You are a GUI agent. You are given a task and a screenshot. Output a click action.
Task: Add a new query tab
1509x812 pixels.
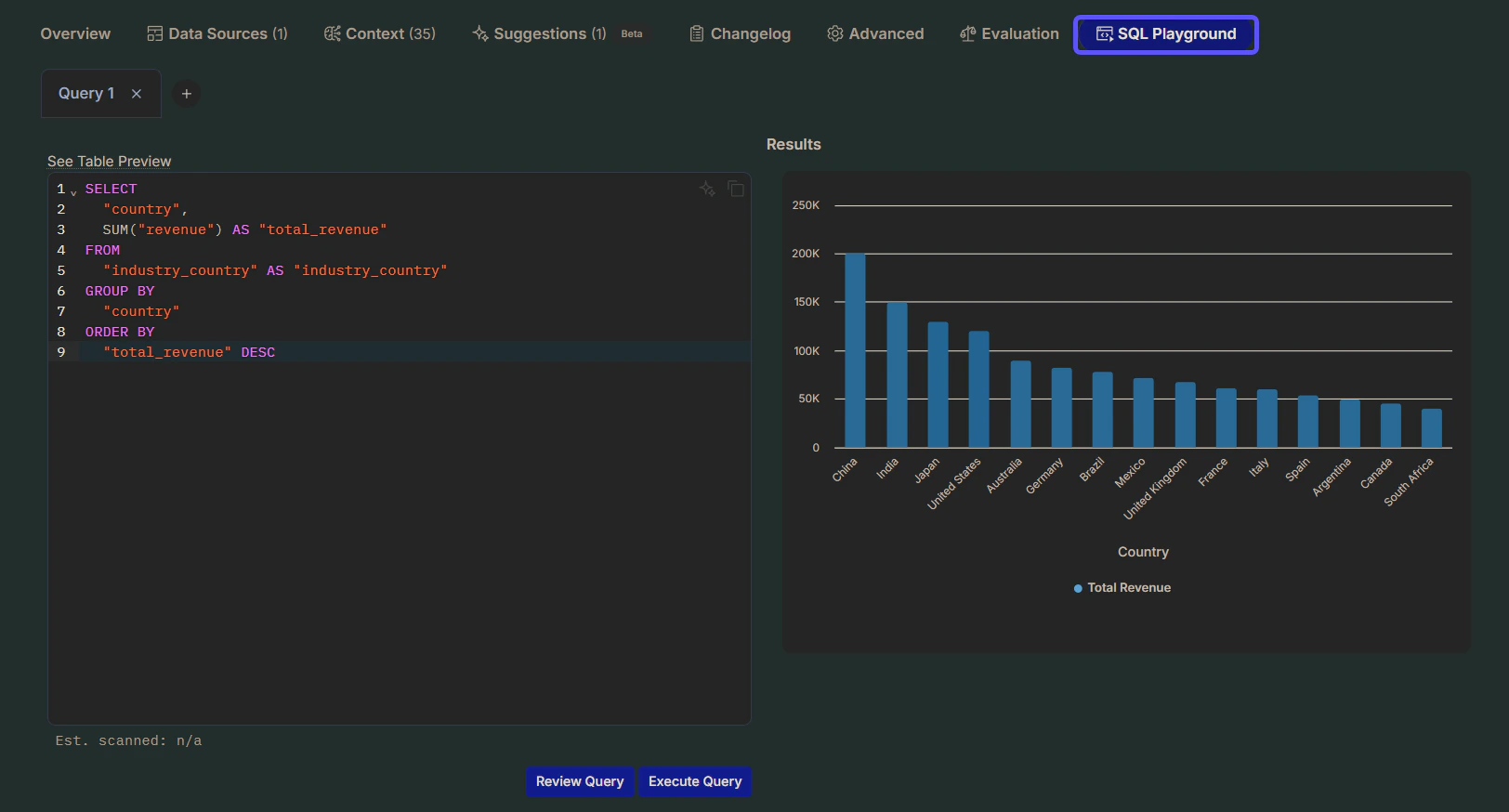[x=187, y=94]
